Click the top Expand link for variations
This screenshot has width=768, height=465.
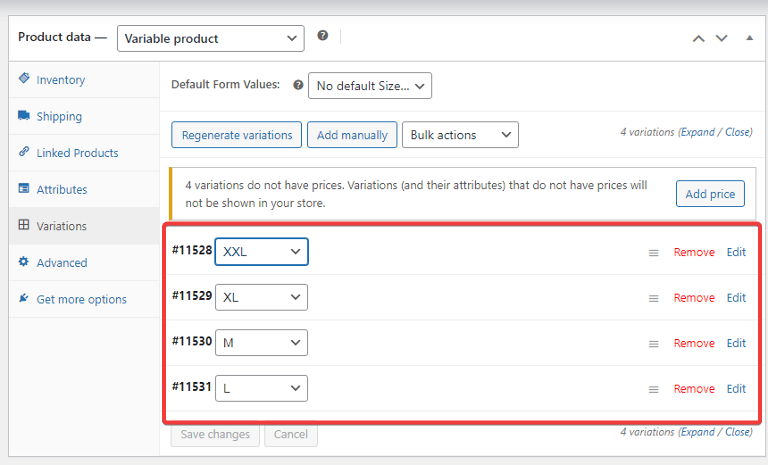tap(698, 132)
